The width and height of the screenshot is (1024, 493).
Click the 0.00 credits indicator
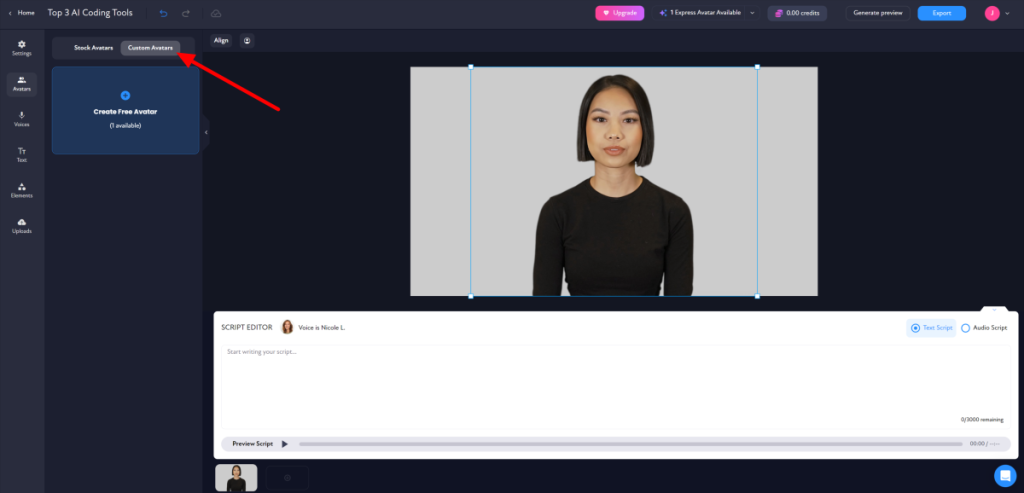(x=797, y=13)
